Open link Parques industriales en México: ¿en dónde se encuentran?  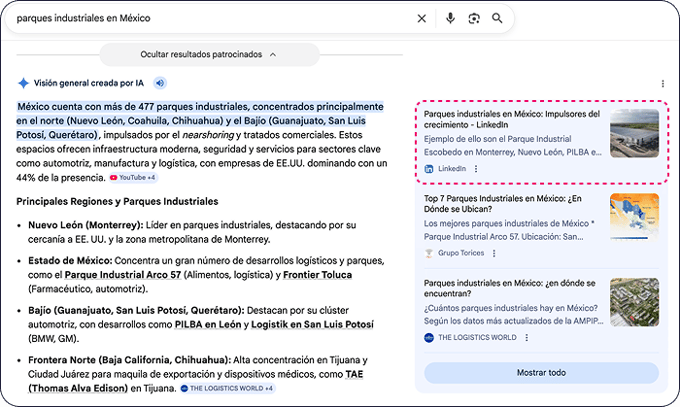(x=510, y=288)
